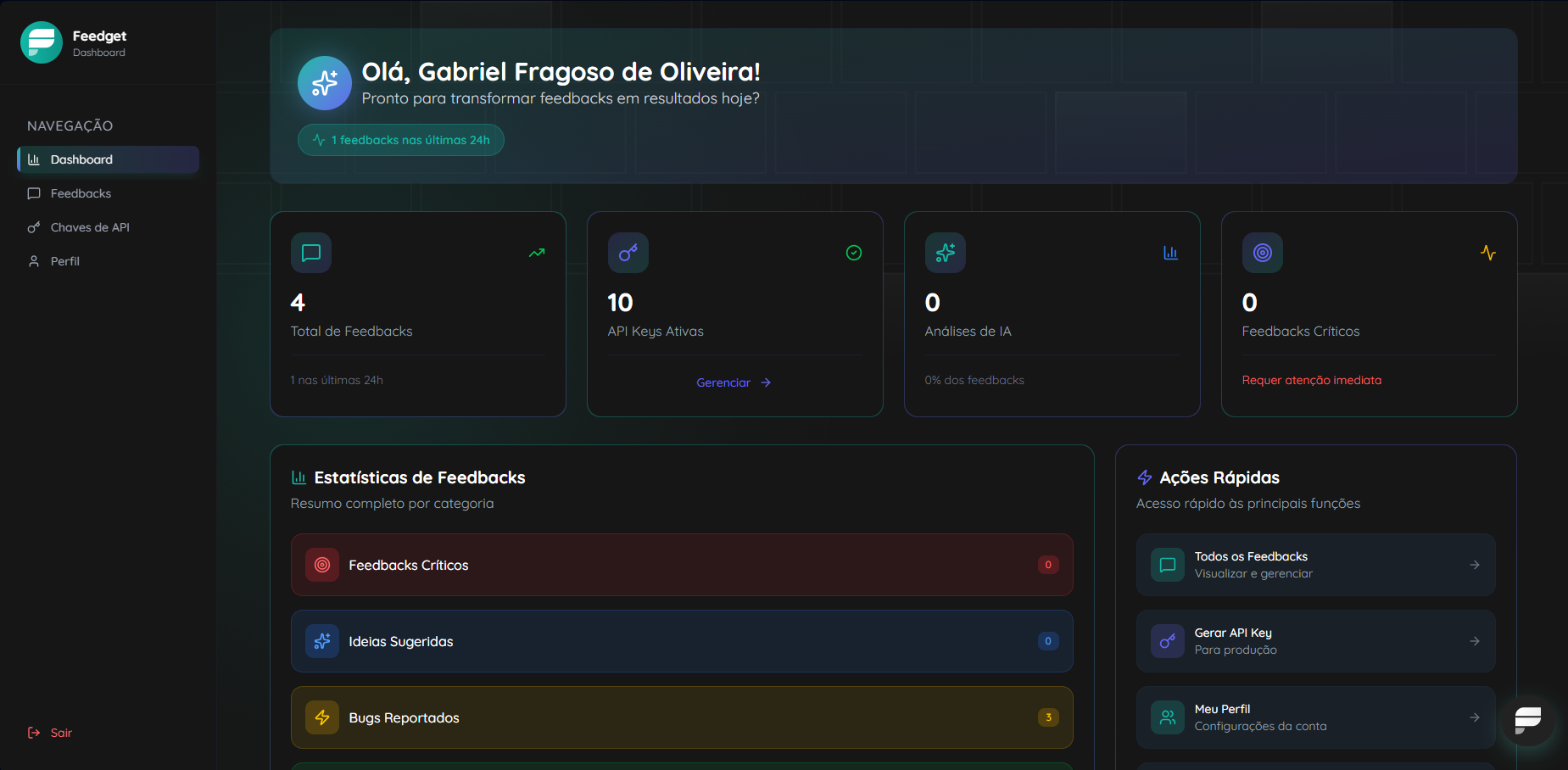Screen dimensions: 1568x770
Task: Click the arrow icon beside Gerenciar
Action: tap(766, 382)
